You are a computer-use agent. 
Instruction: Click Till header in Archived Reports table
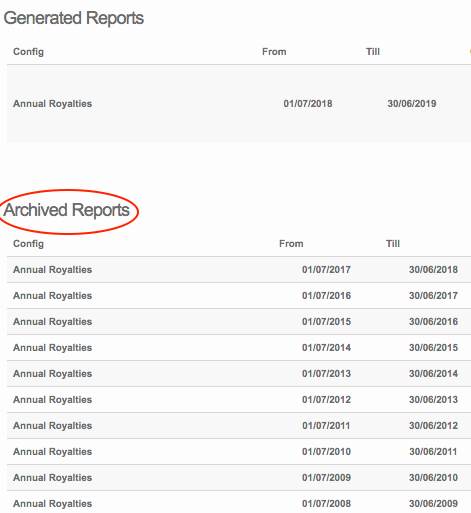[393, 244]
